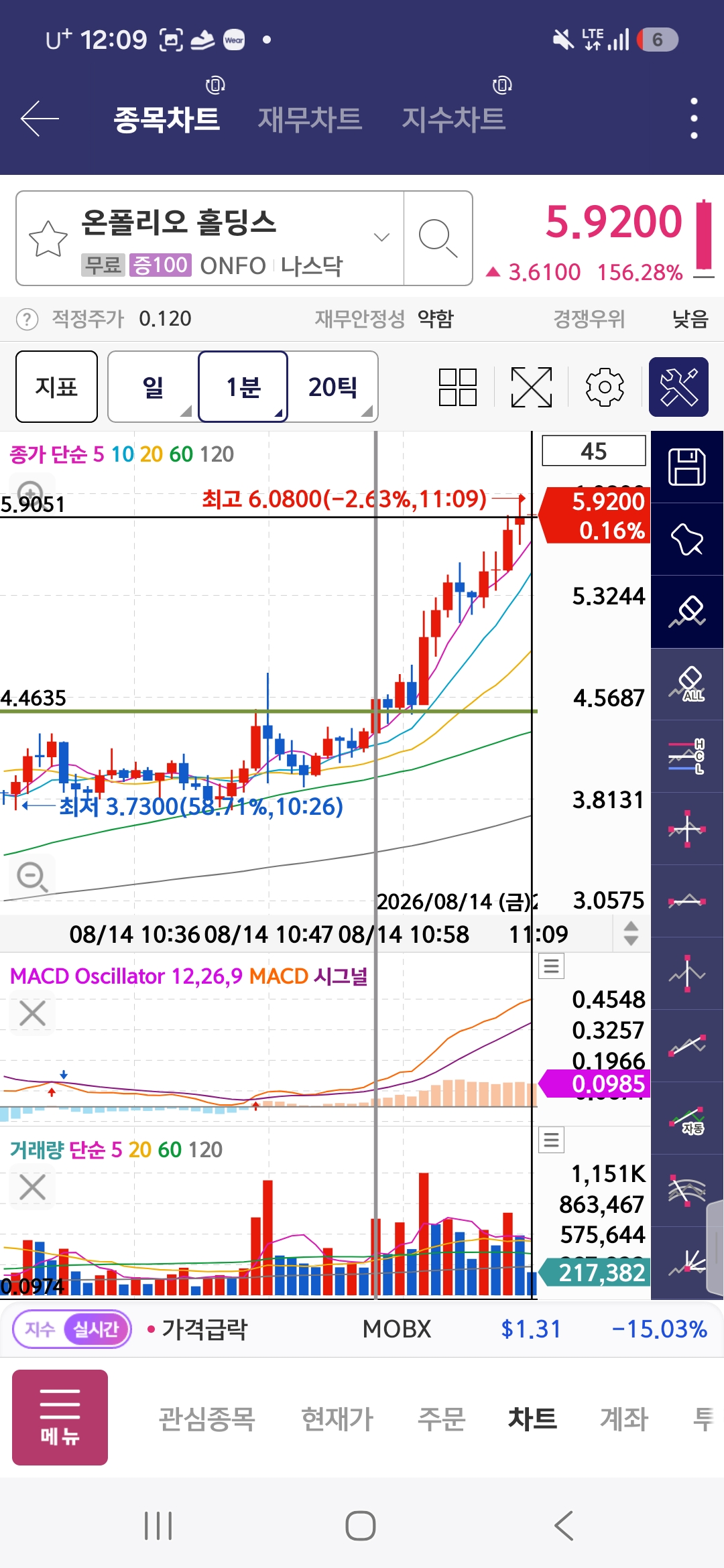This screenshot has height=1568, width=724.
Task: Select the HCL line tool
Action: click(x=687, y=757)
